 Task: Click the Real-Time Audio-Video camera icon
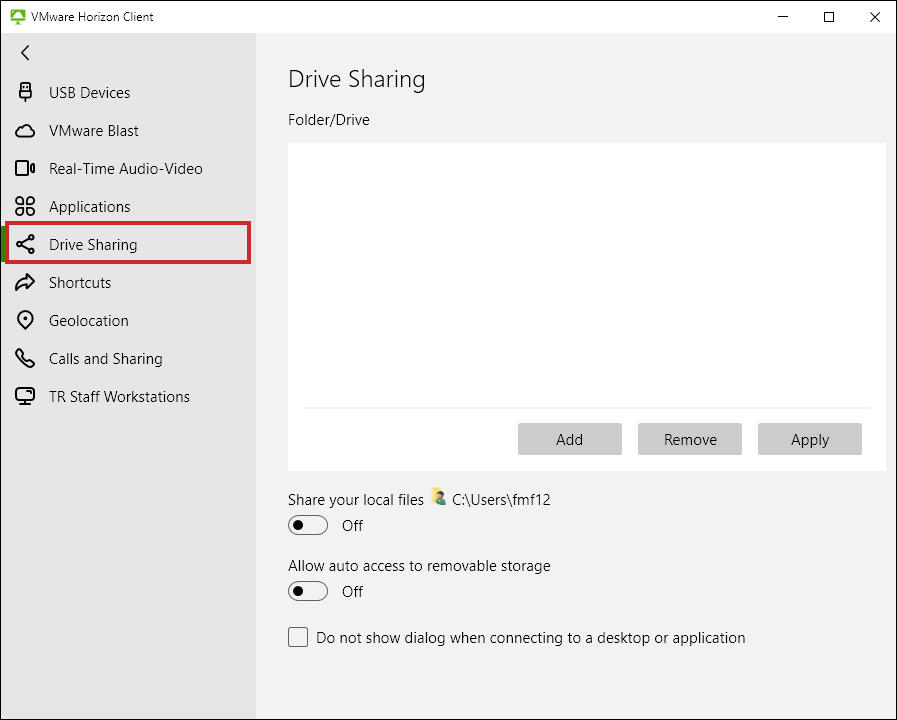25,169
